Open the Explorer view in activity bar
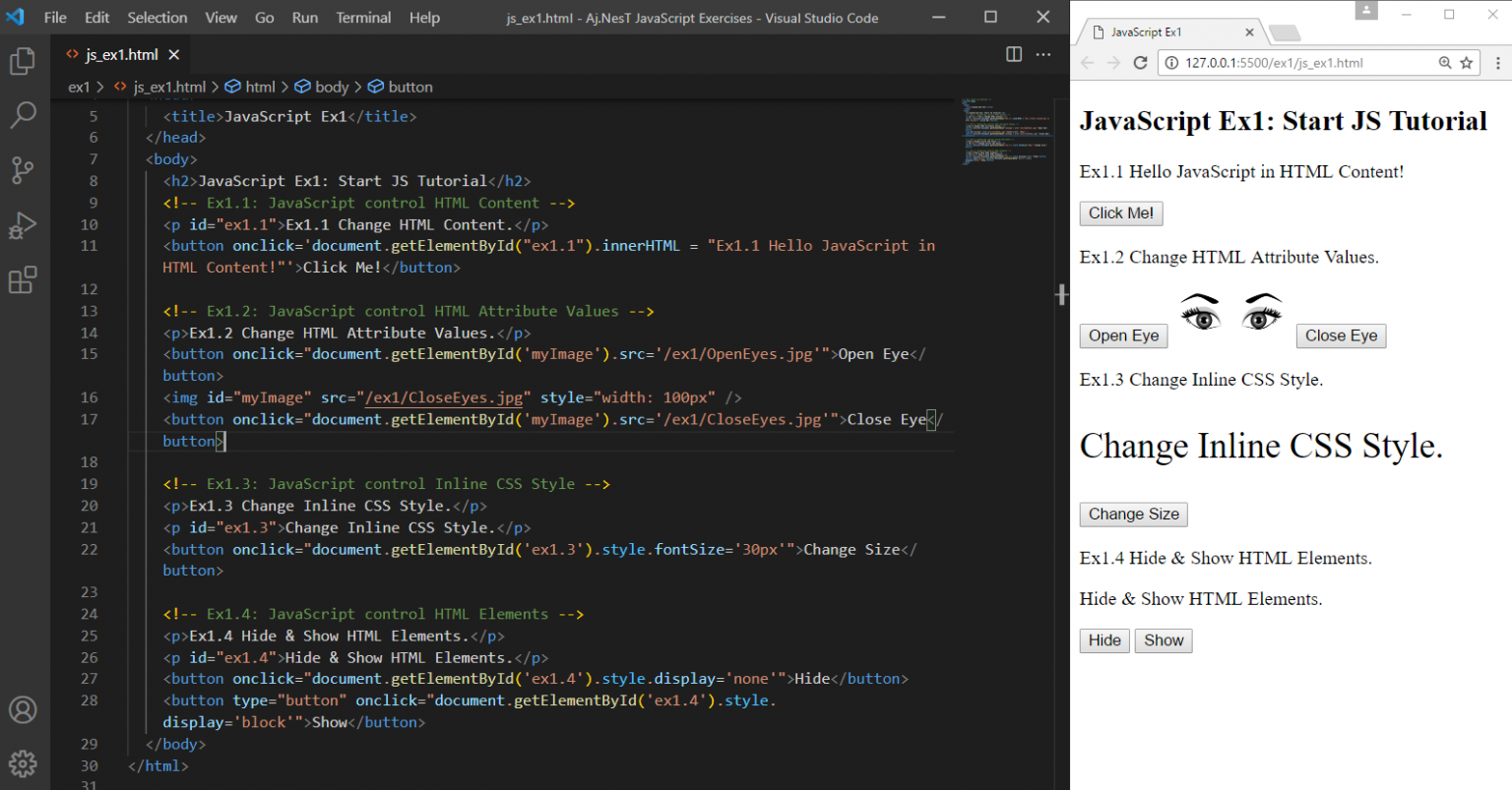1512x790 pixels. 23,62
